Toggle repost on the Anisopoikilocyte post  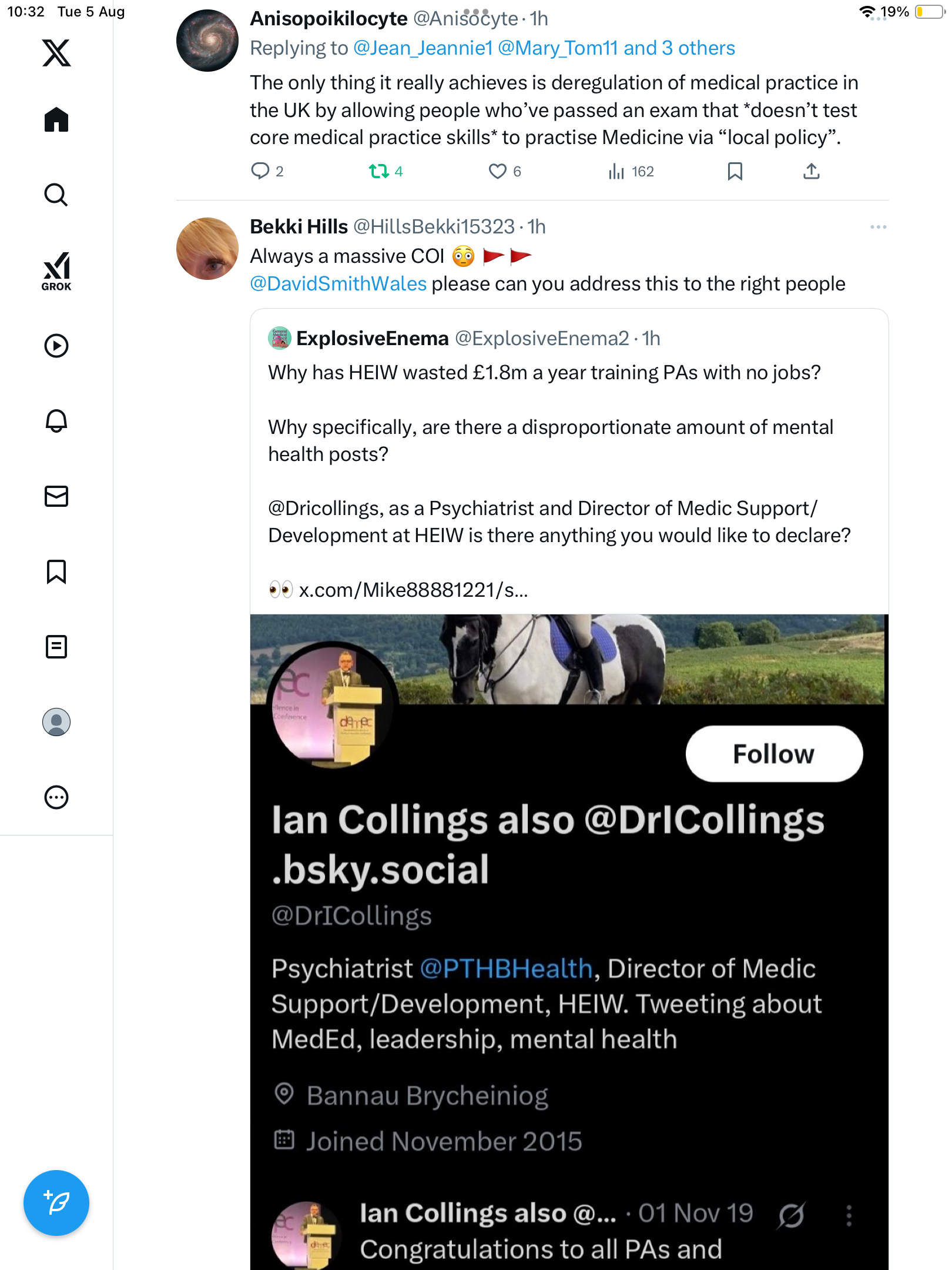(x=379, y=171)
